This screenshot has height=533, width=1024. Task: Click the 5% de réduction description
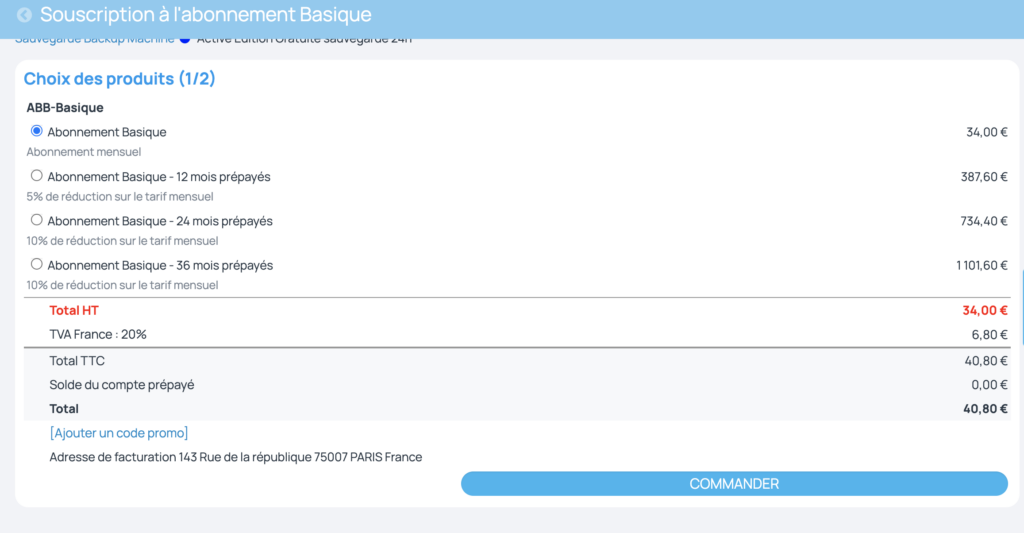click(x=120, y=197)
